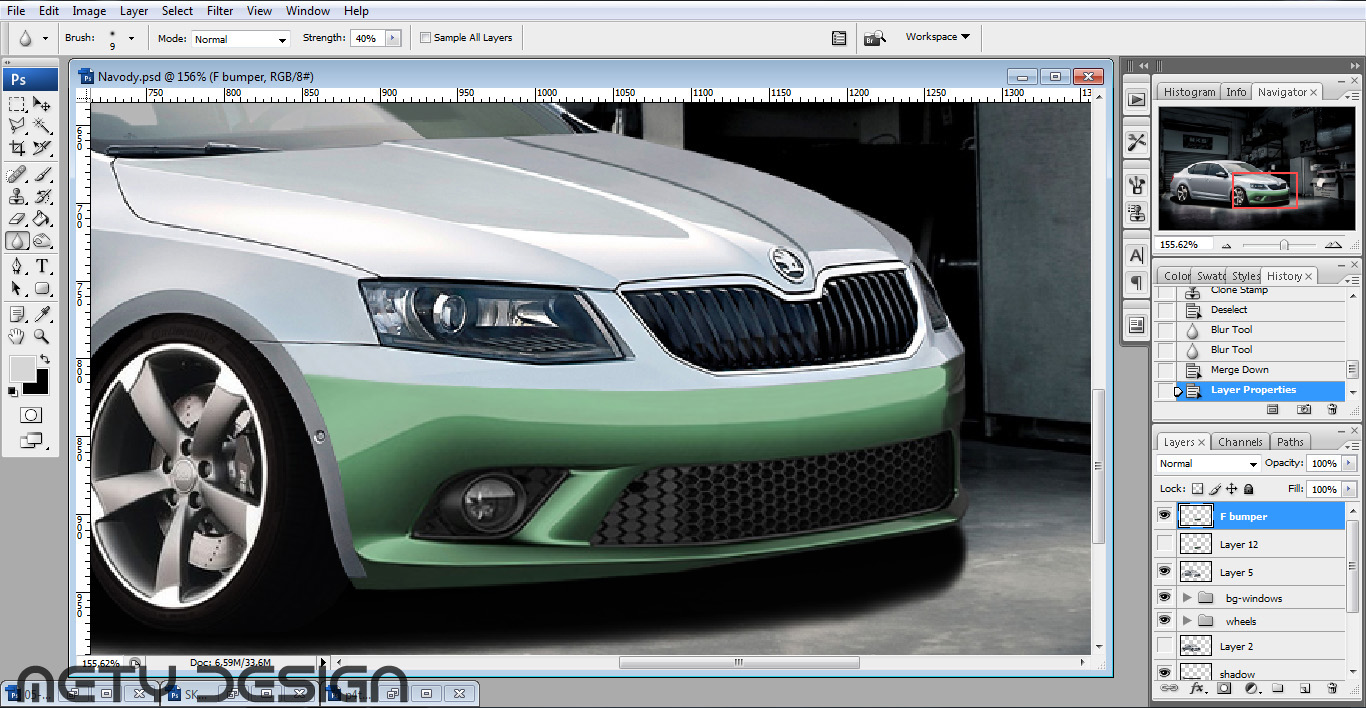Select the Rectangular Marquee tool
Screen dimensions: 1366x708
click(17, 104)
